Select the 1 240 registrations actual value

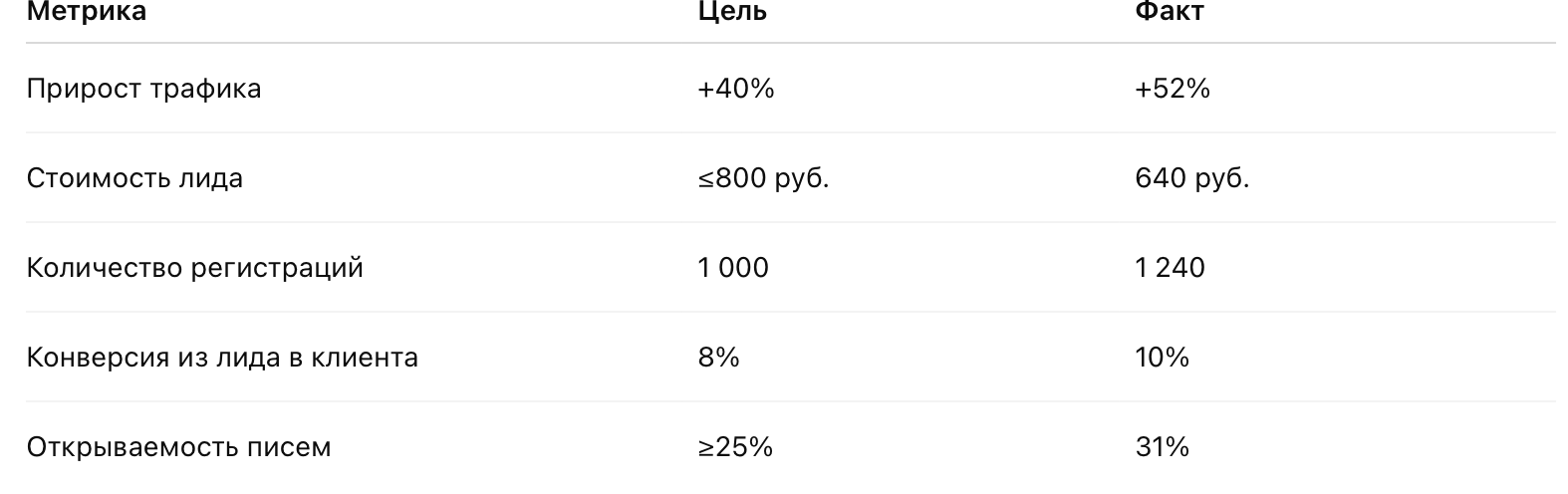(1170, 268)
